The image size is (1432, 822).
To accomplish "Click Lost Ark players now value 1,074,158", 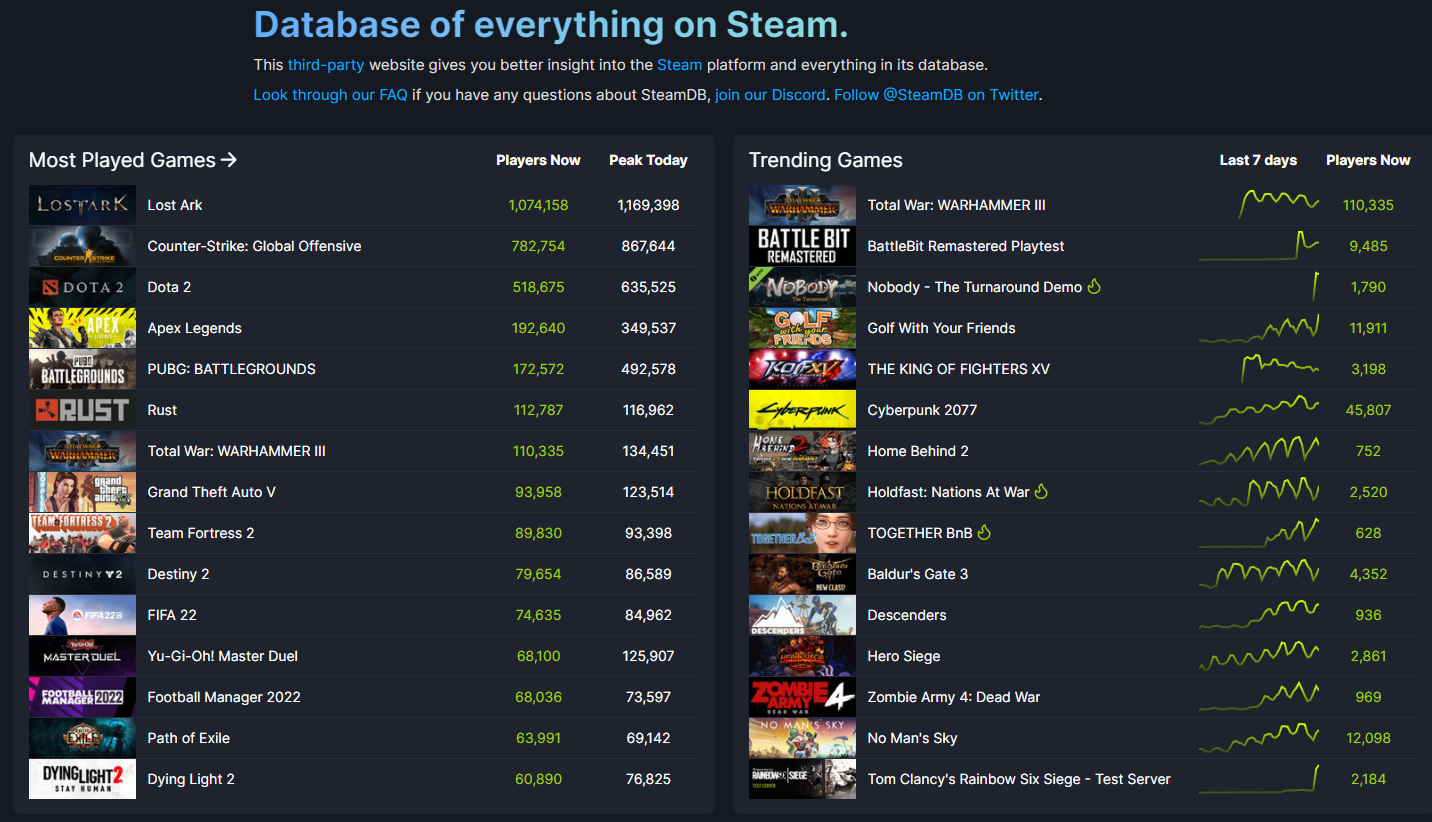I will click(538, 205).
